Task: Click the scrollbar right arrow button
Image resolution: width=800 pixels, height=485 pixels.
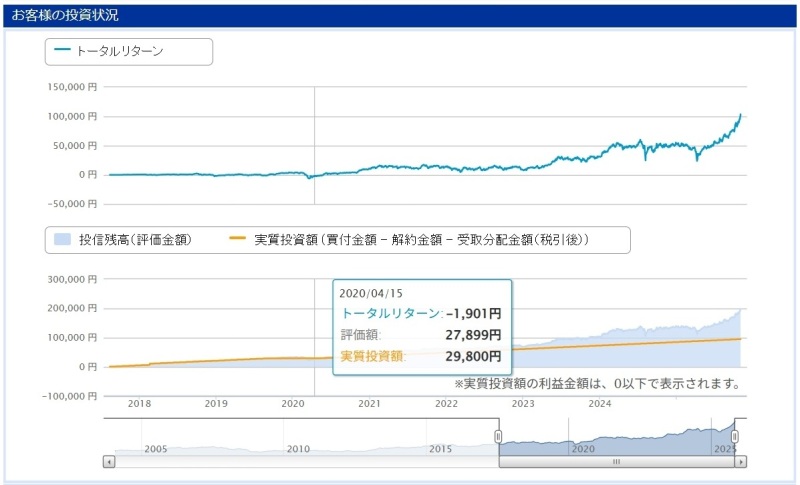Action: coord(741,462)
